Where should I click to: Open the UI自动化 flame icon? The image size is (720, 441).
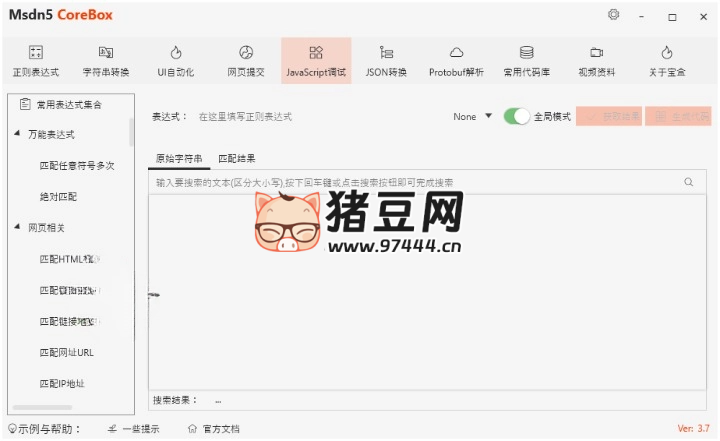coord(176,52)
